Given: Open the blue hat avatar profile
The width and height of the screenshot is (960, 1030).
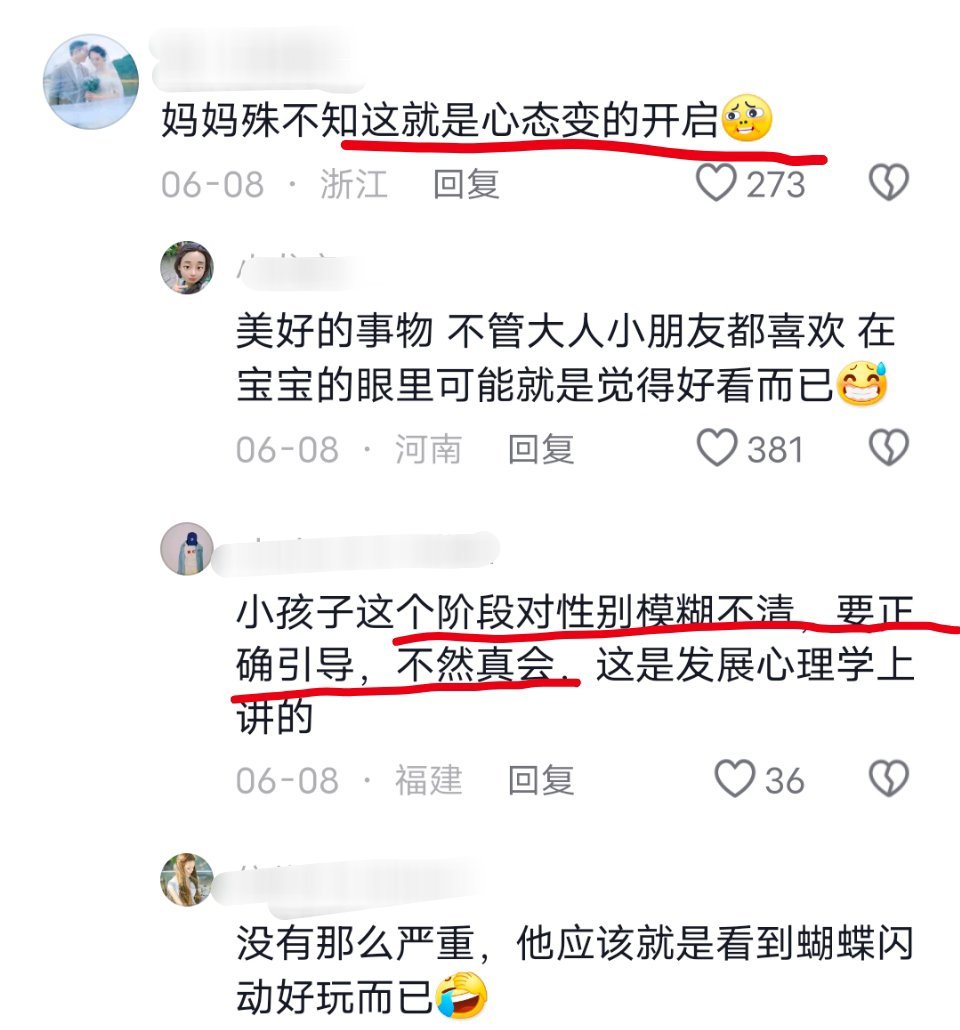Looking at the screenshot, I should coord(187,549).
